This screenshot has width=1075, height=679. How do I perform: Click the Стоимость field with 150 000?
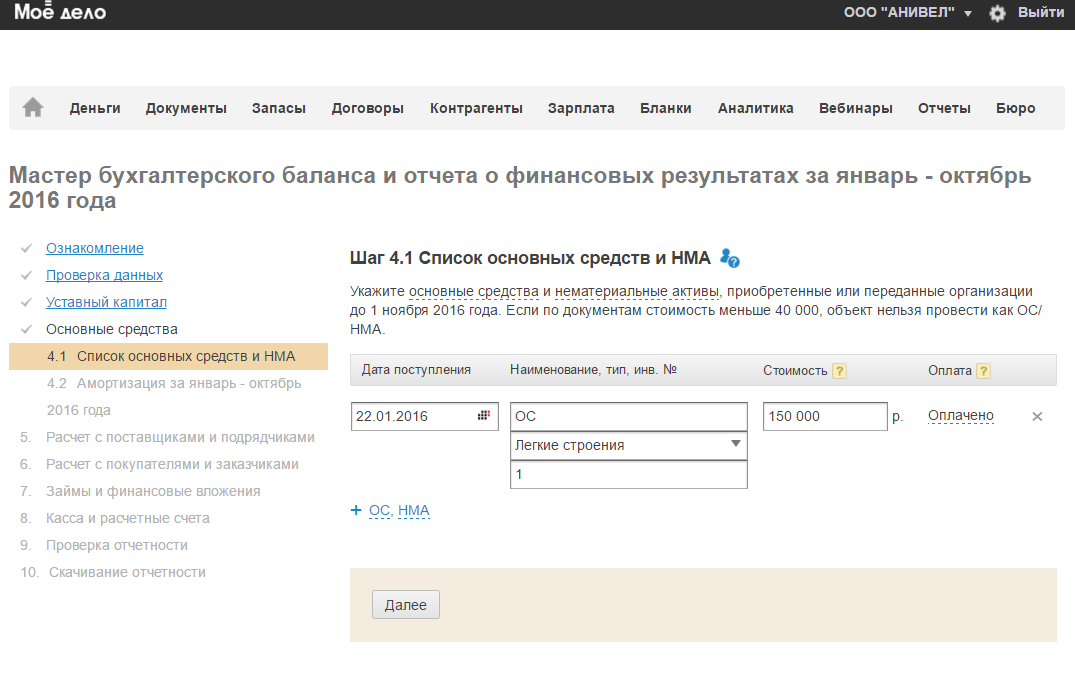824,416
